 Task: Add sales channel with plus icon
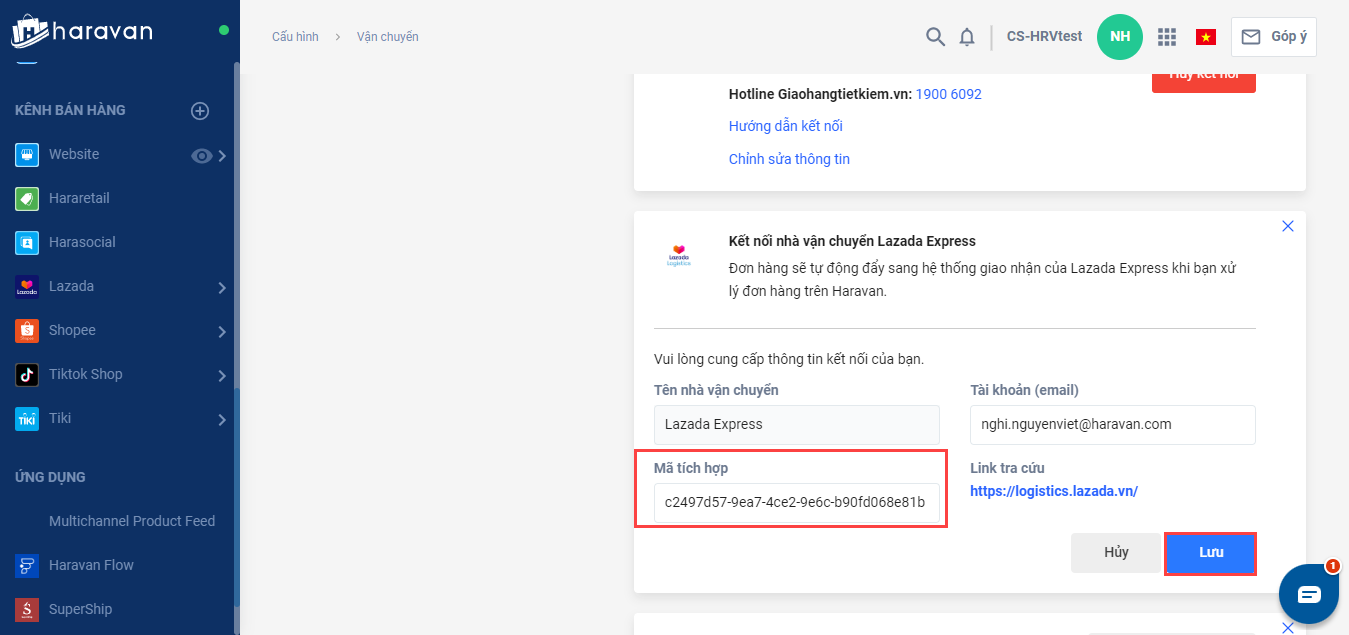[200, 111]
